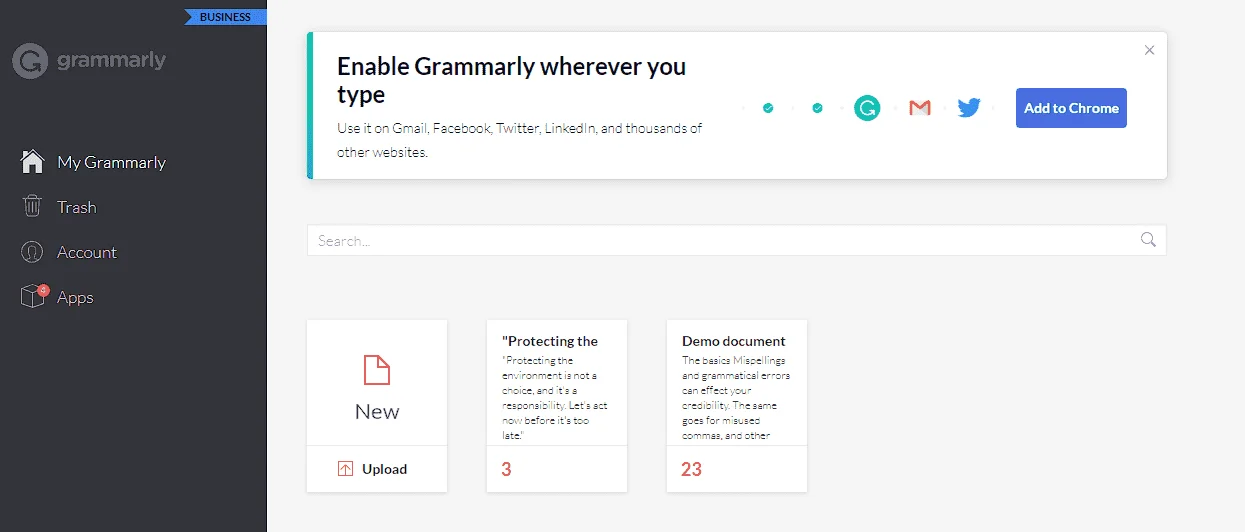Select Account in the sidebar menu
The height and width of the screenshot is (532, 1245).
point(87,252)
